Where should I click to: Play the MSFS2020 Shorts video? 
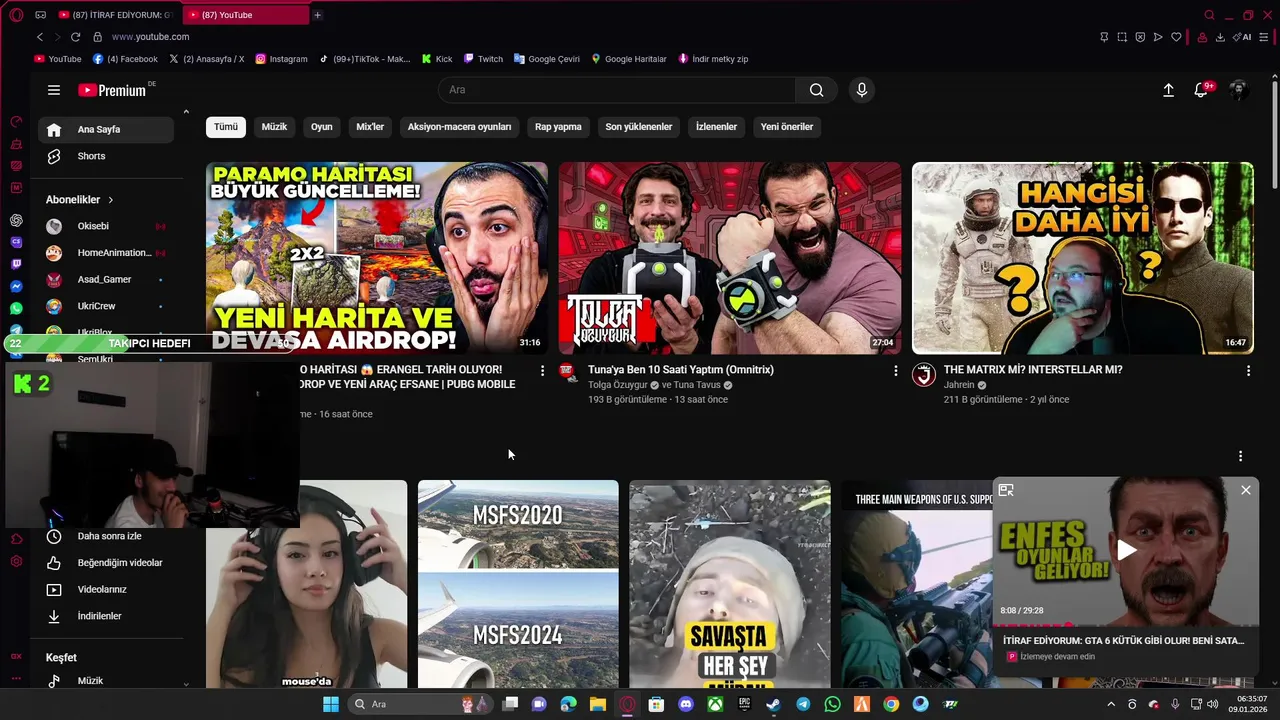(518, 584)
